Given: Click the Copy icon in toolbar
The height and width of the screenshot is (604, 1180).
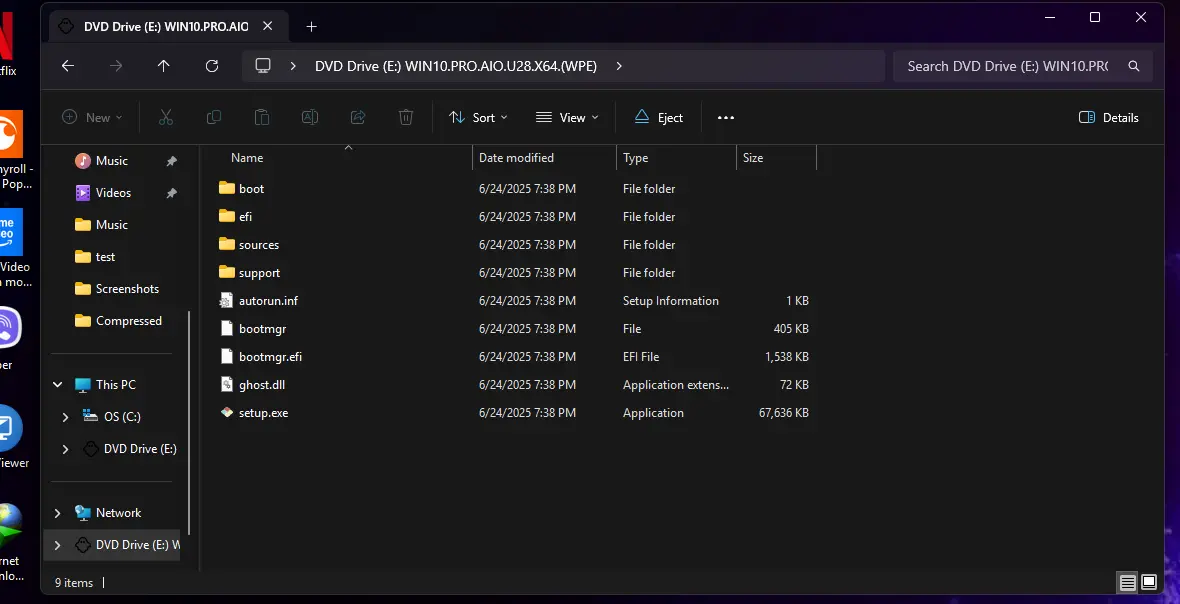Looking at the screenshot, I should 214,117.
